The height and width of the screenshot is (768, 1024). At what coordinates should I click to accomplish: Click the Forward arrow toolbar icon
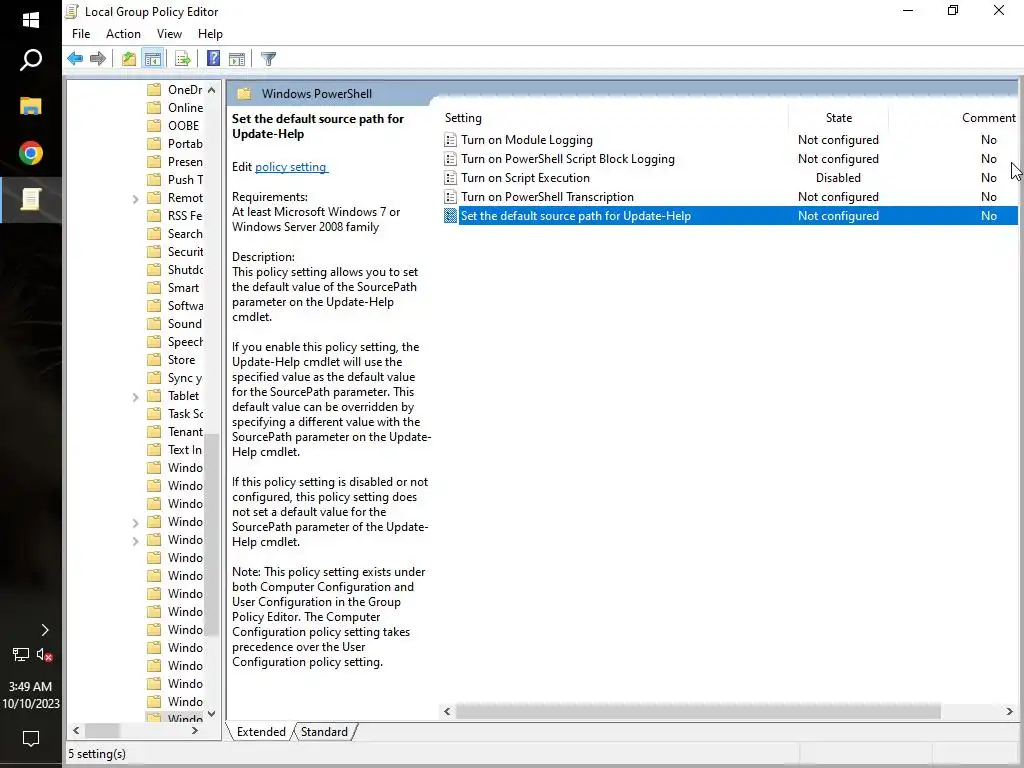(98, 59)
